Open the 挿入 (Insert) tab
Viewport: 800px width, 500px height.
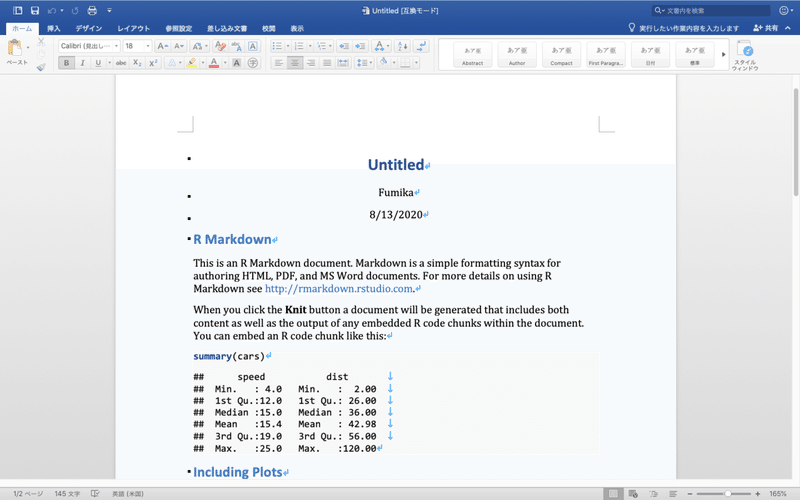pos(54,29)
